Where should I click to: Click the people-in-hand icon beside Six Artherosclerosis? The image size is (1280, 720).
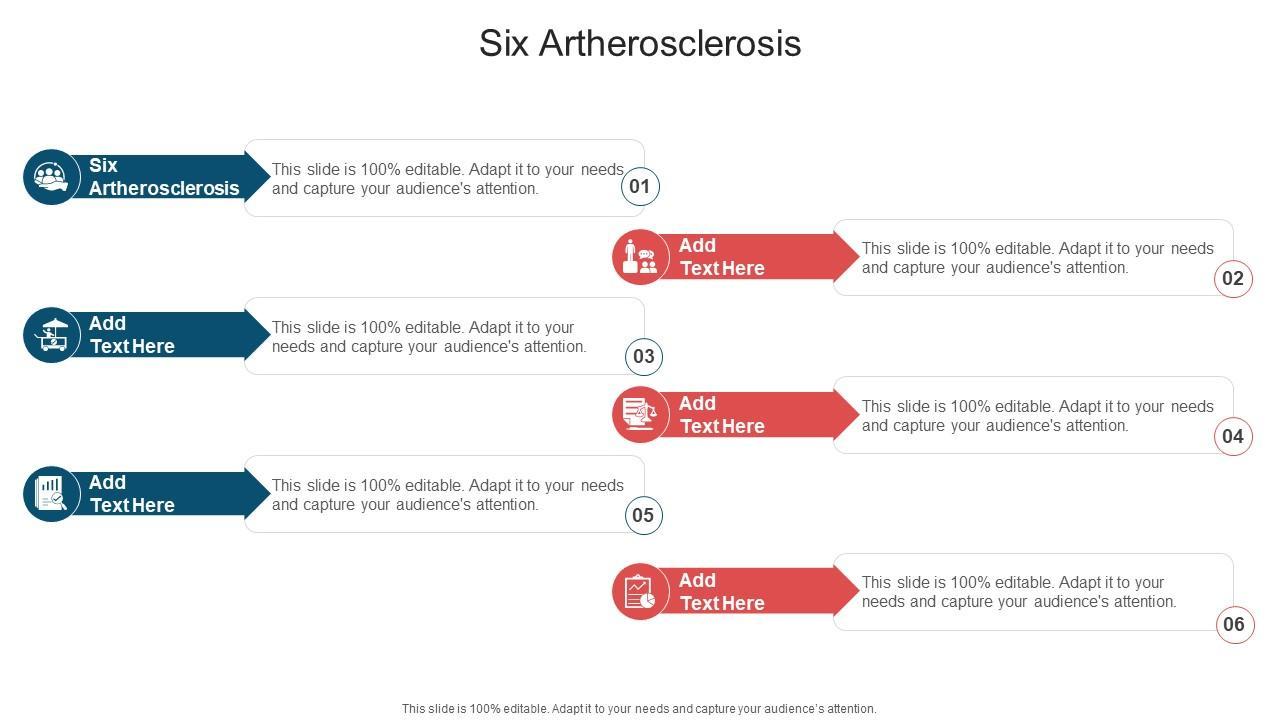51,177
